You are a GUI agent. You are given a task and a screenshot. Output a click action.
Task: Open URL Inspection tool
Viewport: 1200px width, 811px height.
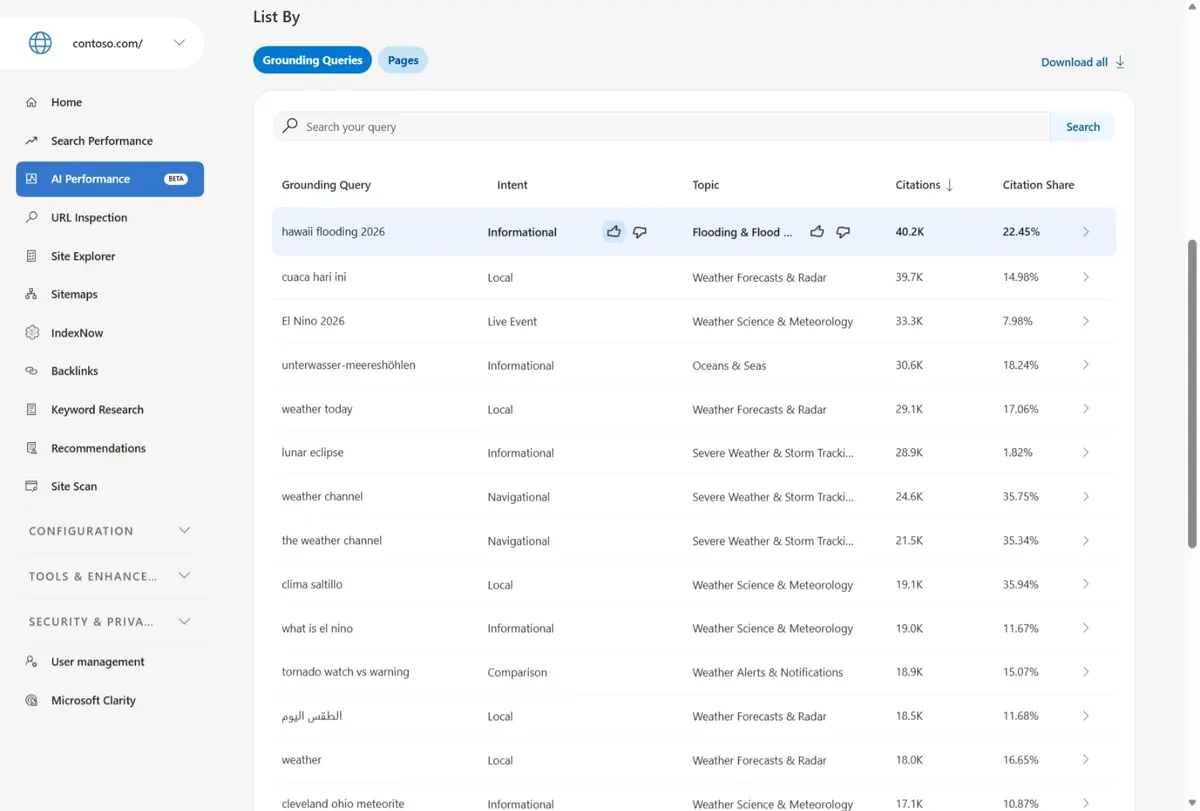coord(89,217)
